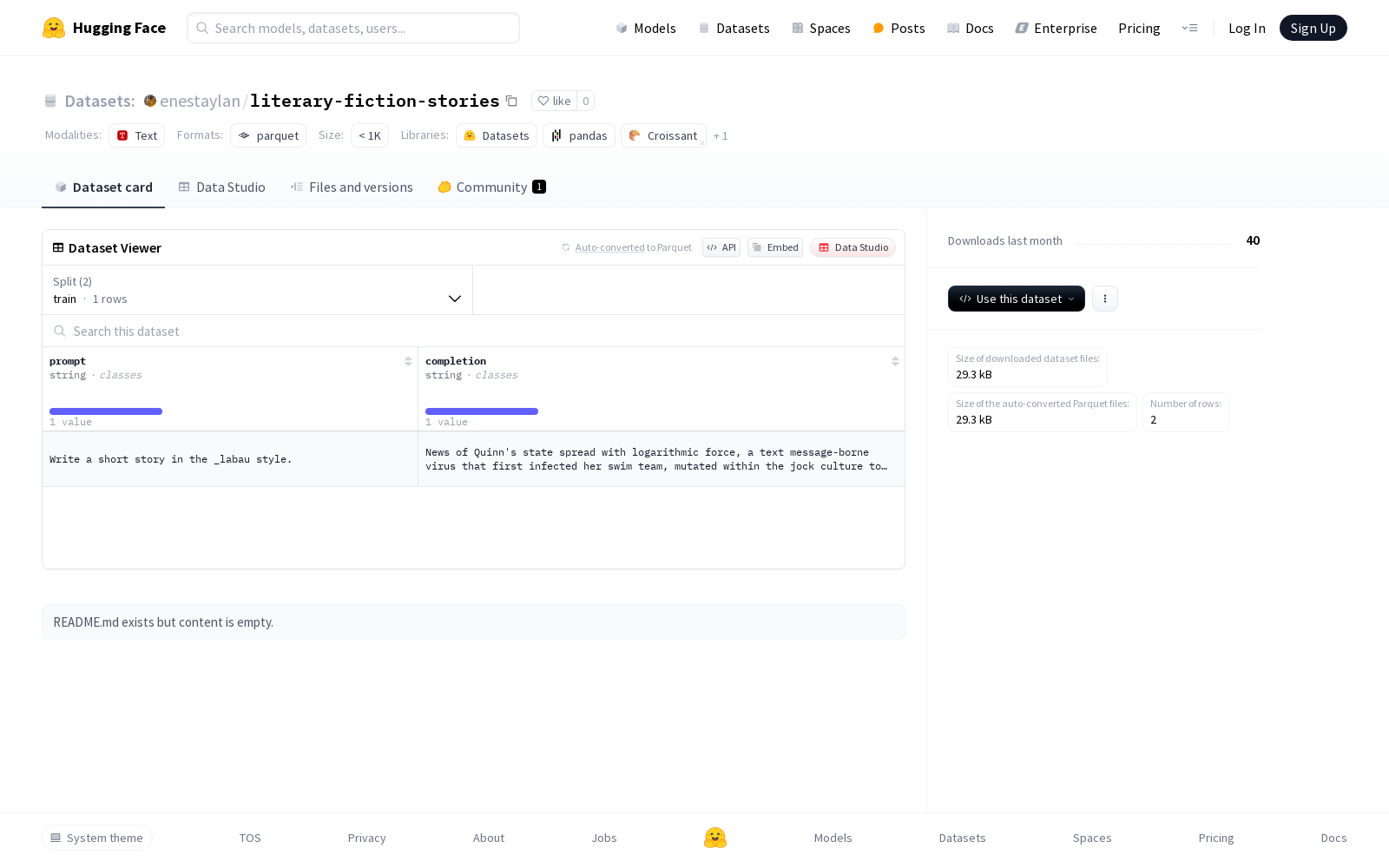Image resolution: width=1389 pixels, height=868 pixels.
Task: Click the Hugging Face wordmark text
Action: tap(119, 28)
